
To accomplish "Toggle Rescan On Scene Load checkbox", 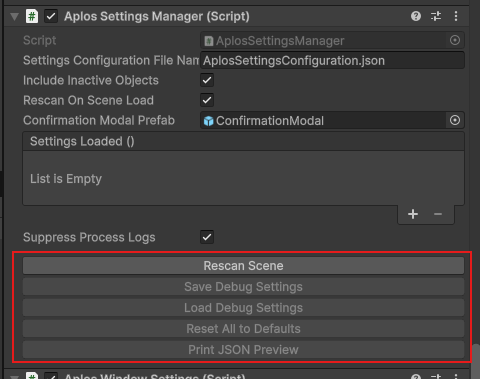I will (x=207, y=100).
